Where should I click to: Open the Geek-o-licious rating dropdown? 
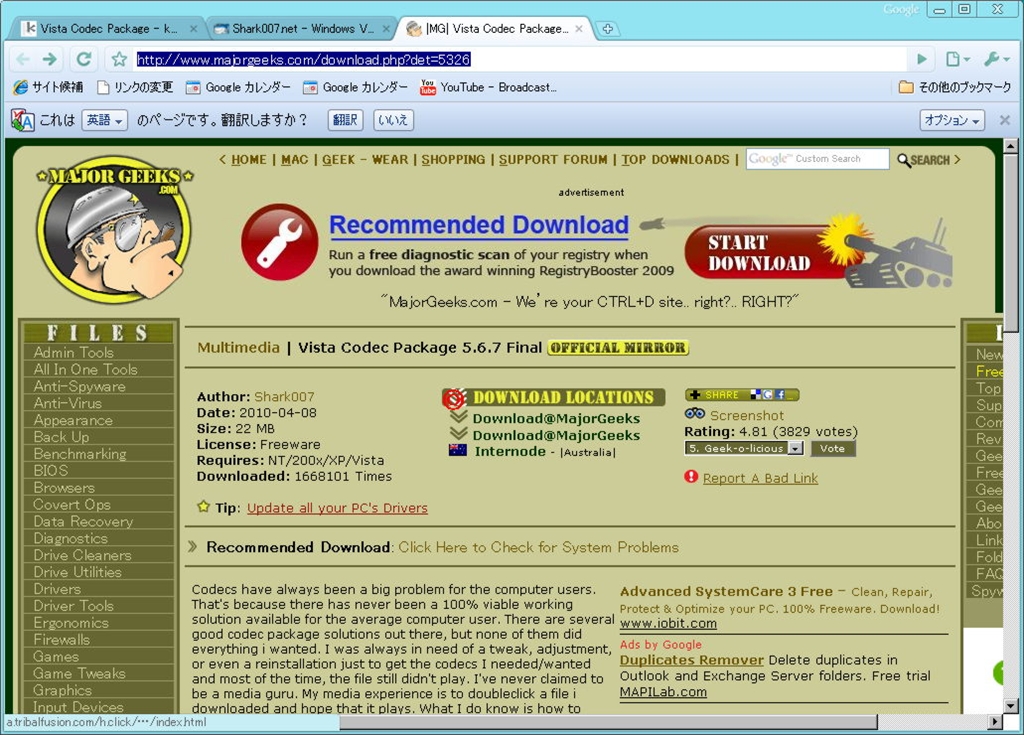coord(744,448)
